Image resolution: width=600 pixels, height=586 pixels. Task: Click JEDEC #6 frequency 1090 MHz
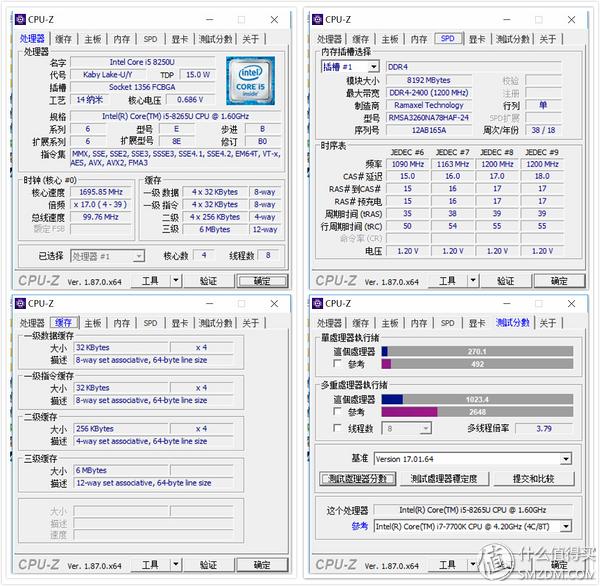pos(408,164)
